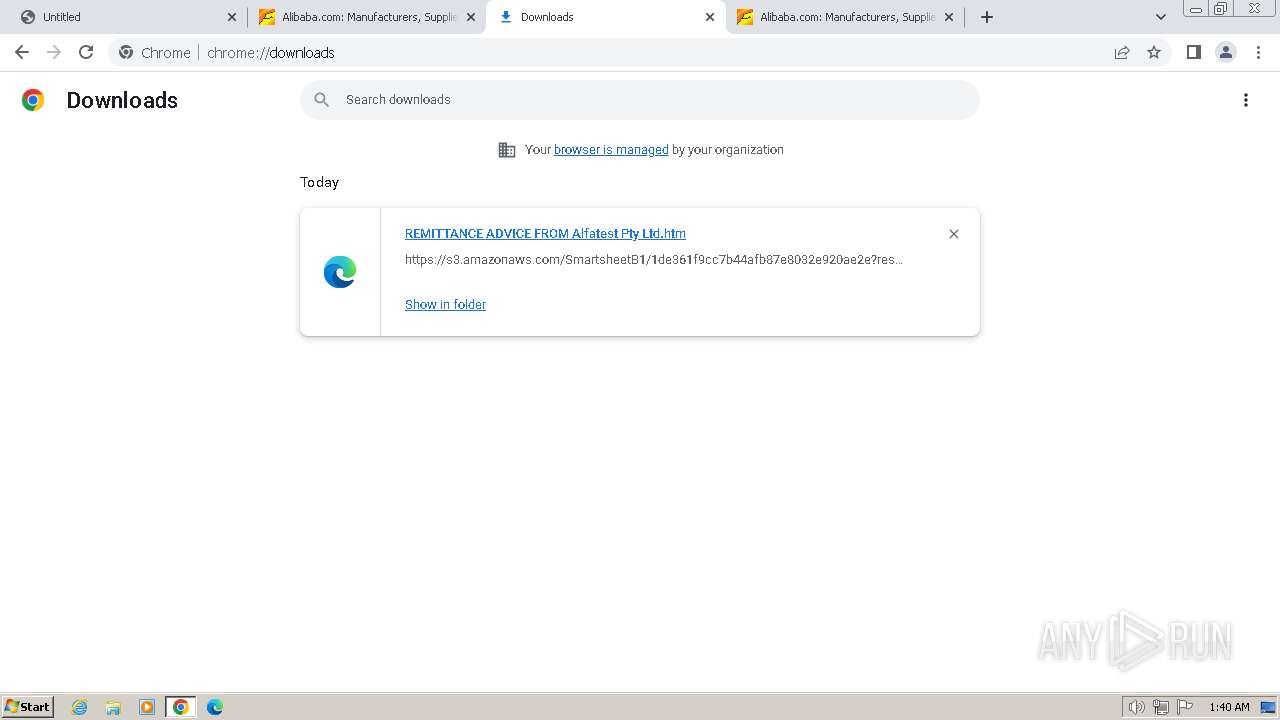
Task: Close the Downloads tab
Action: click(x=710, y=17)
